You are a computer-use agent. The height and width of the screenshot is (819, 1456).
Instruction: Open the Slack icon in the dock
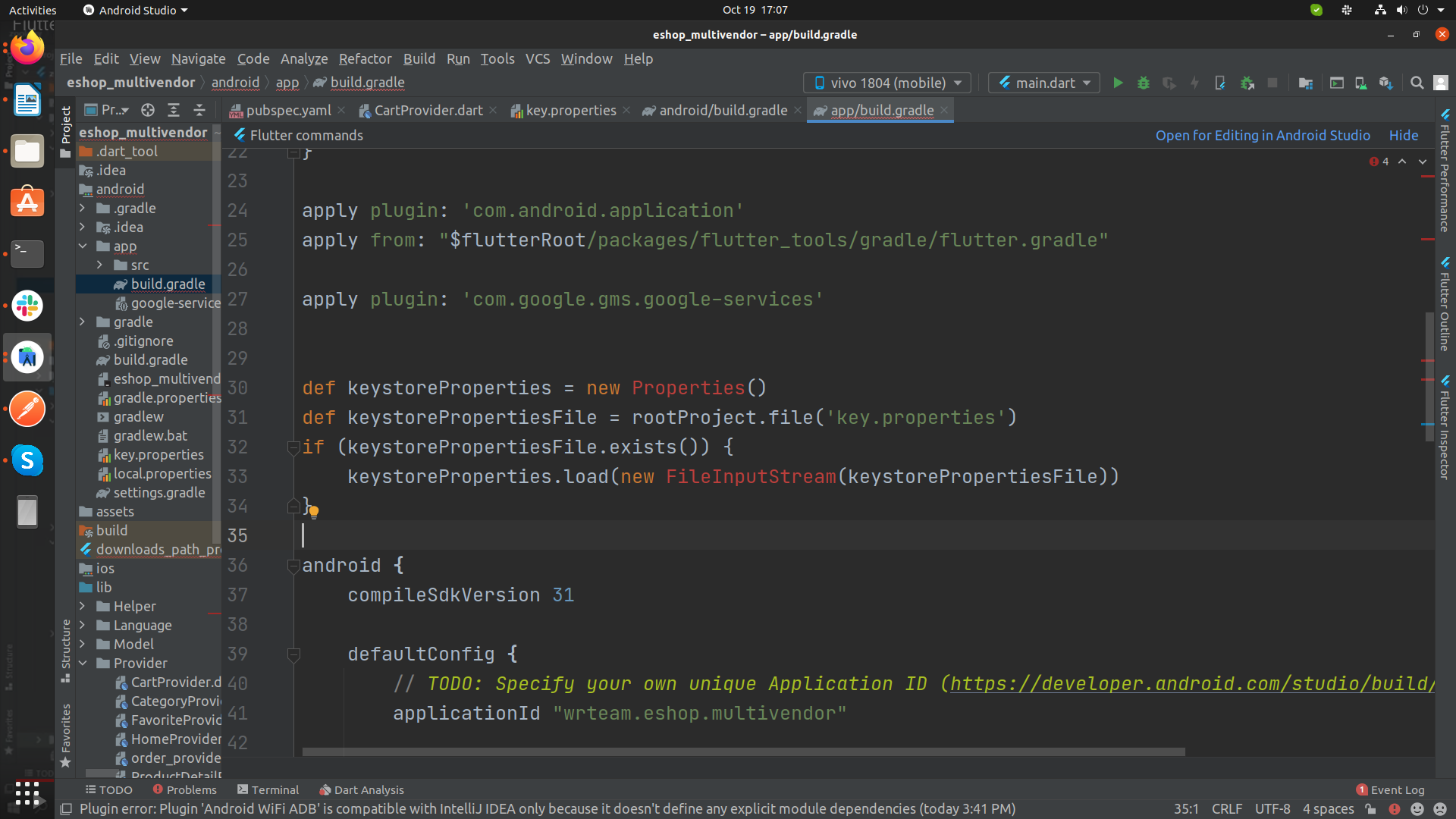[x=27, y=306]
